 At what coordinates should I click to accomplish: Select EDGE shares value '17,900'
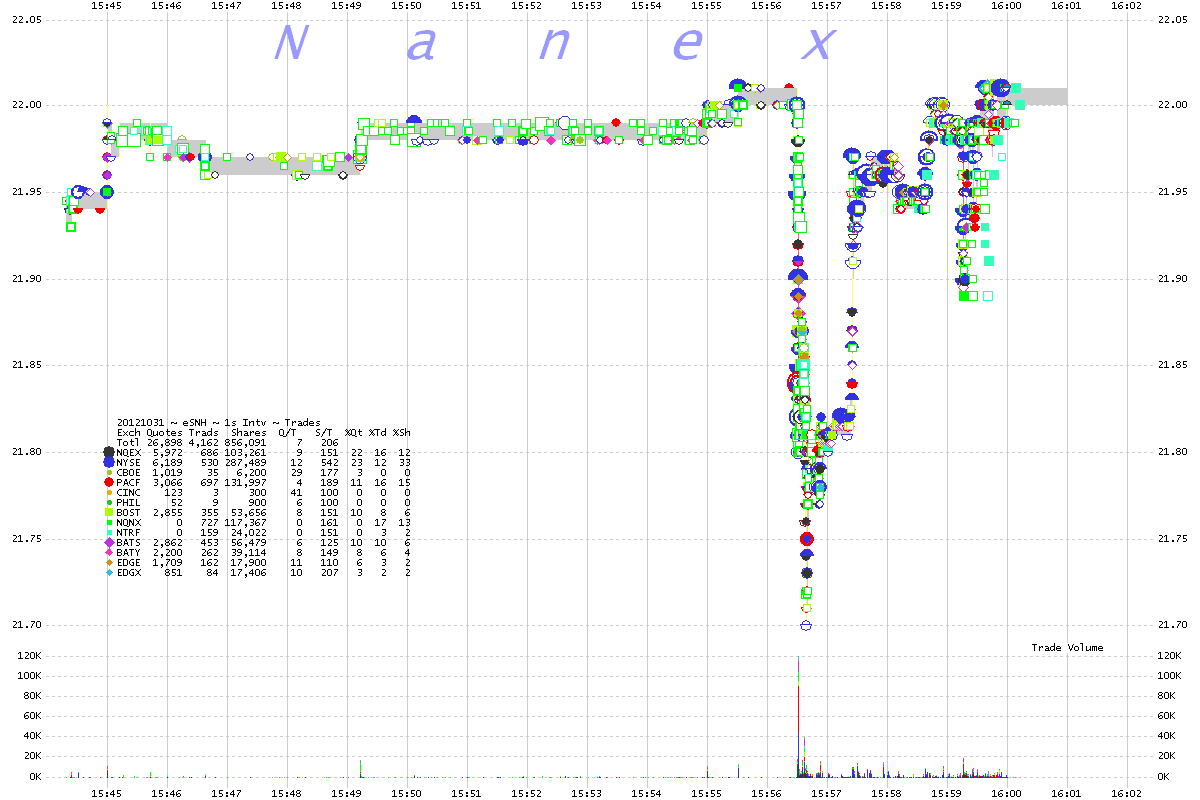click(x=249, y=562)
